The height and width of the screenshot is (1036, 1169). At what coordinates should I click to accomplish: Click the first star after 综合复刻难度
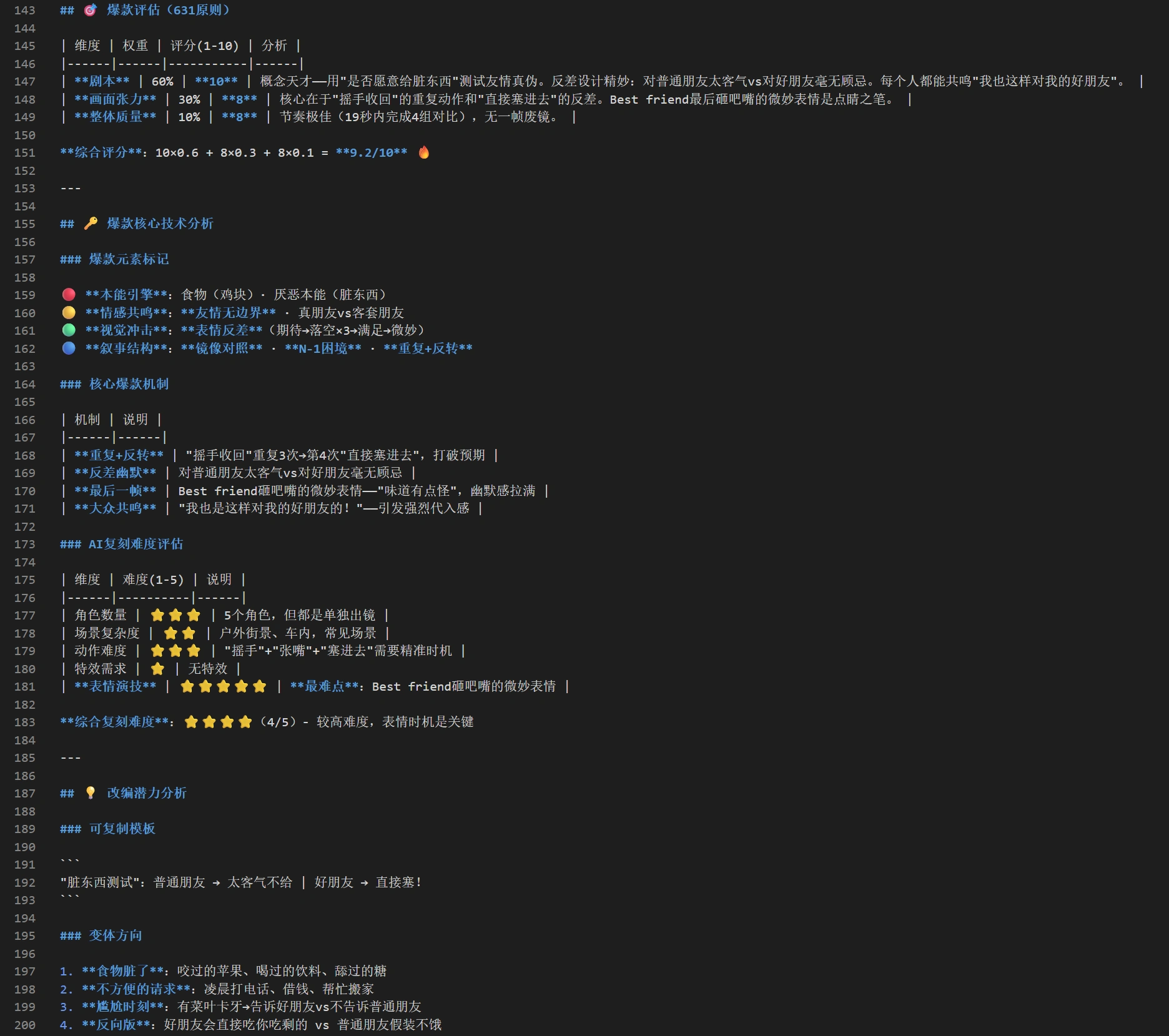click(x=191, y=723)
